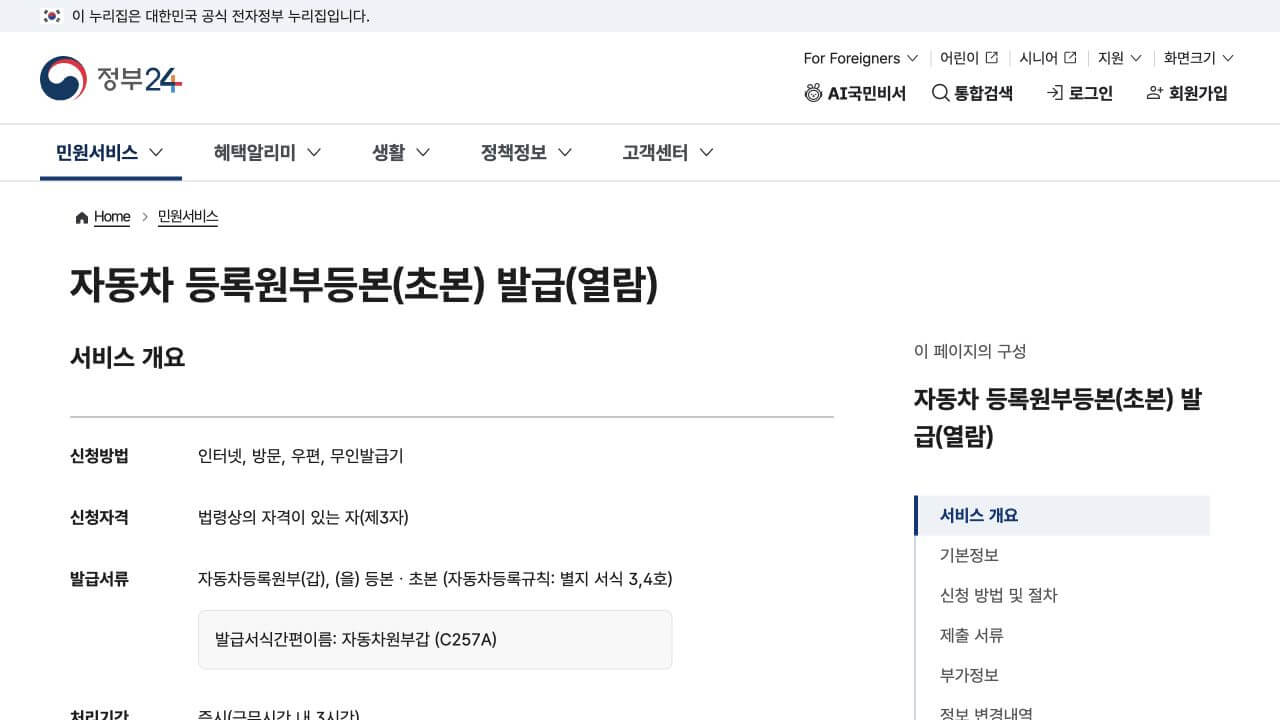Click the 발급서식간편이름: 자동차원부갑 (C257A) box
The height and width of the screenshot is (720, 1280).
pos(435,640)
